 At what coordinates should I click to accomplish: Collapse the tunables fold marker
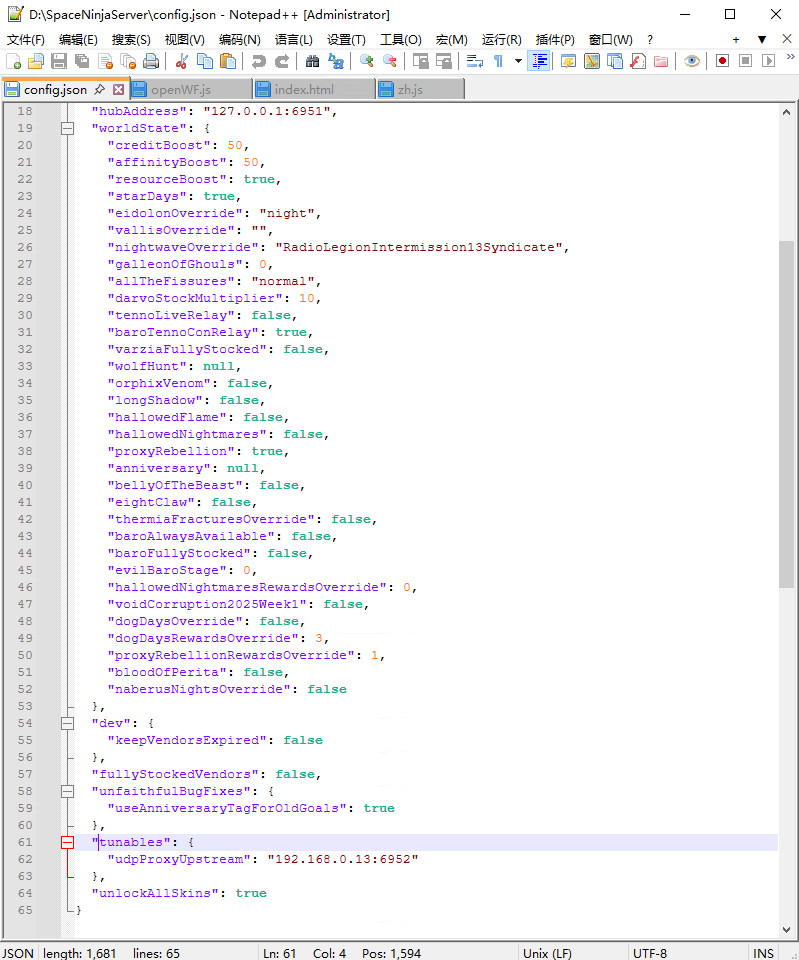pyautogui.click(x=68, y=842)
